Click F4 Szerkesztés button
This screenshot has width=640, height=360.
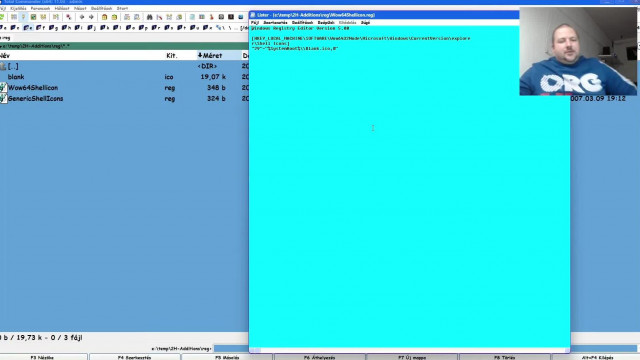coord(135,357)
